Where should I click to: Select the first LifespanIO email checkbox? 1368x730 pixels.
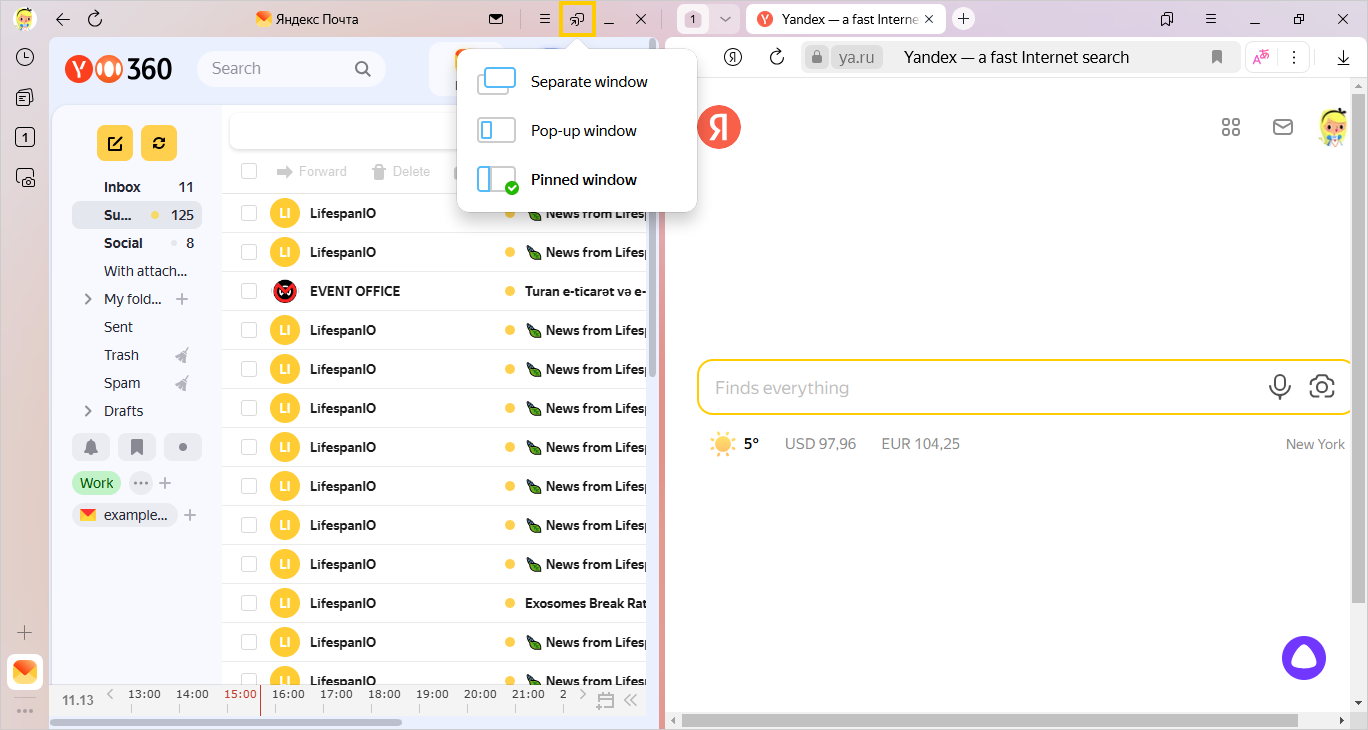[249, 213]
